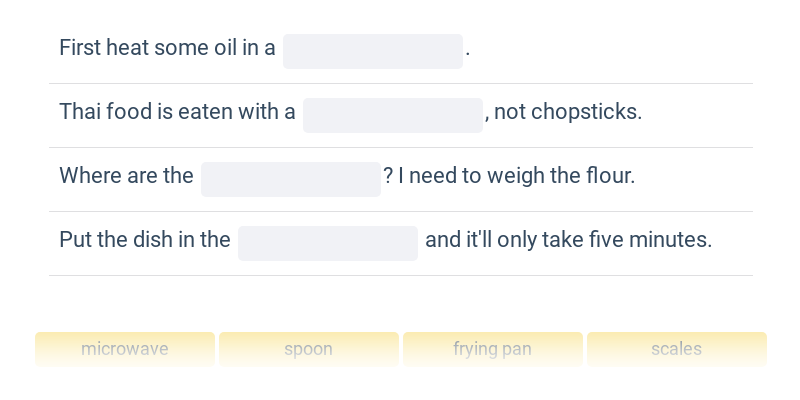The height and width of the screenshot is (400, 800).
Task: Click the text 'Put the dish in the'
Action: pos(145,240)
